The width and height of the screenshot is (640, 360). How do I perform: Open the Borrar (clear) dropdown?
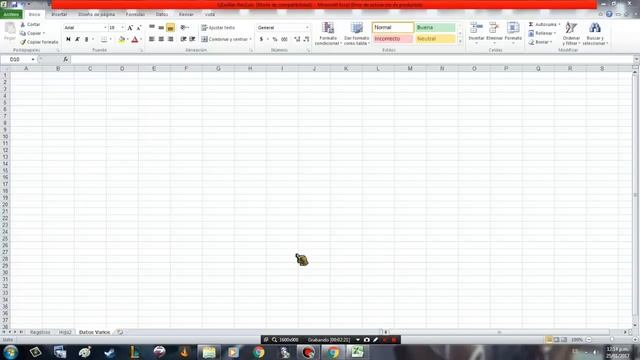coord(540,42)
